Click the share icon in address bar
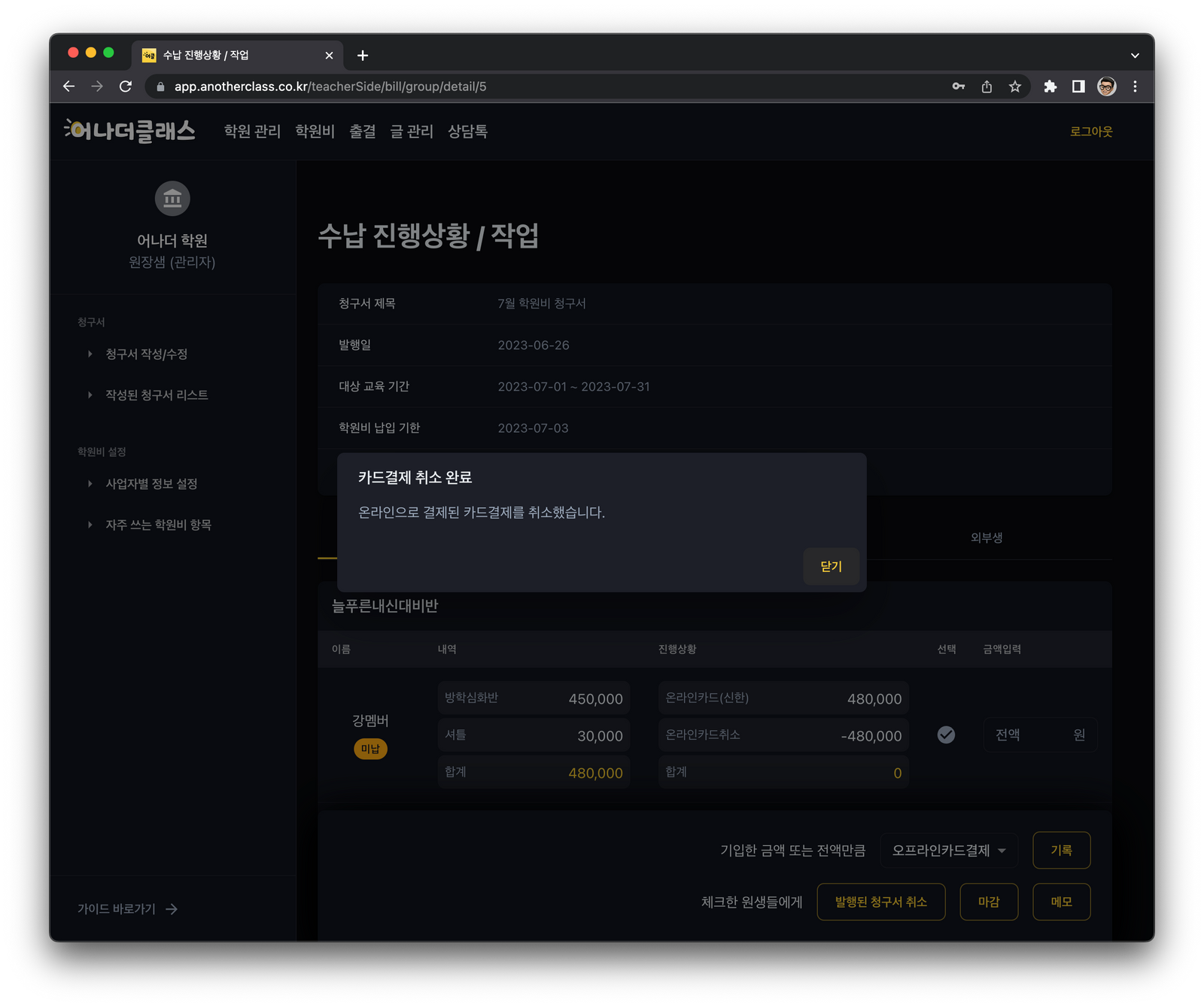 [987, 87]
